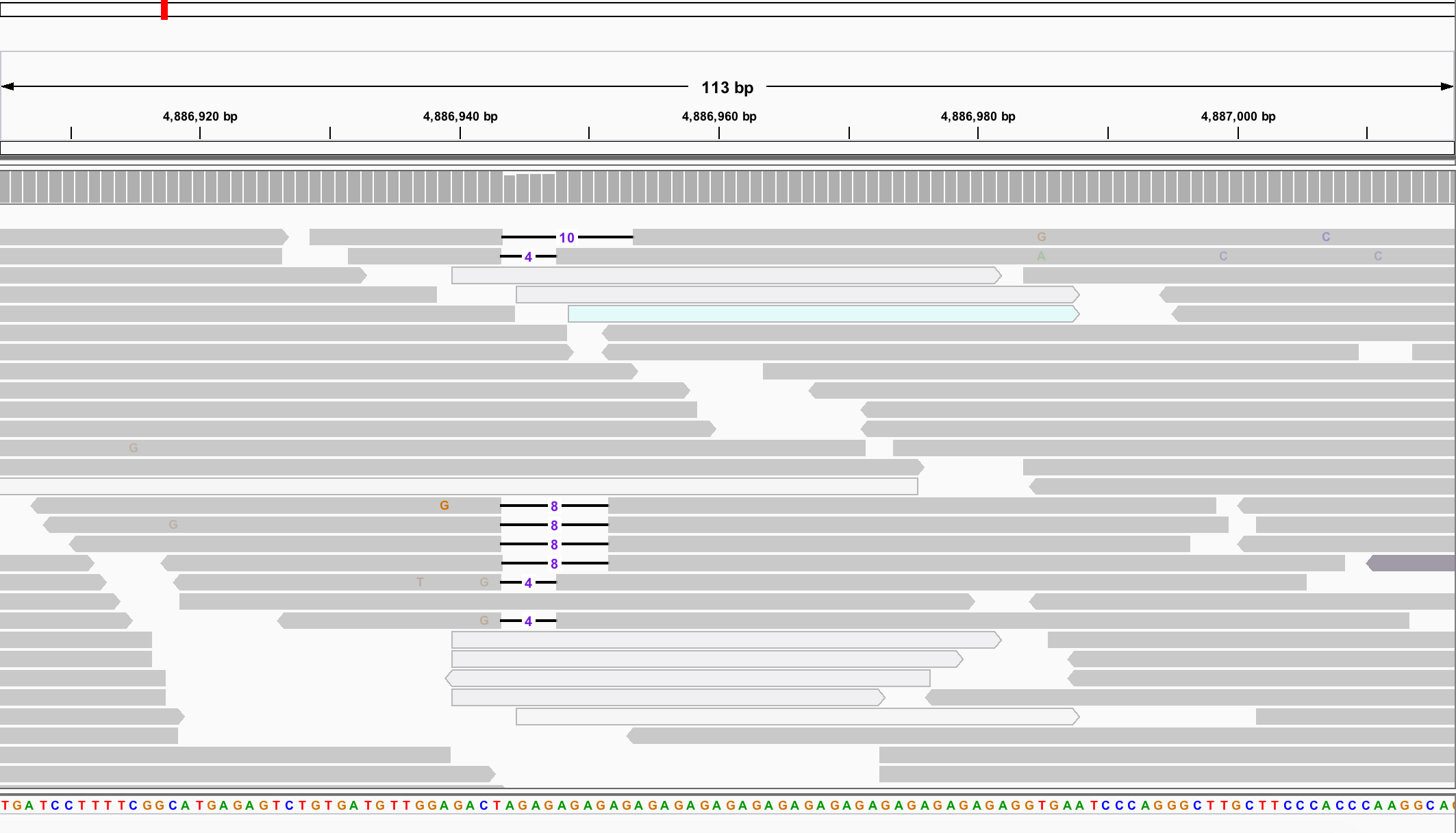This screenshot has height=833, width=1456.
Task: Click the gray G mismatch on the left read
Action: [x=133, y=447]
